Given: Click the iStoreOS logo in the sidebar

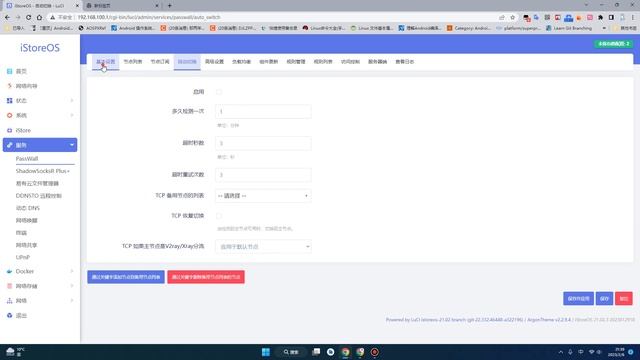Looking at the screenshot, I should (x=40, y=48).
